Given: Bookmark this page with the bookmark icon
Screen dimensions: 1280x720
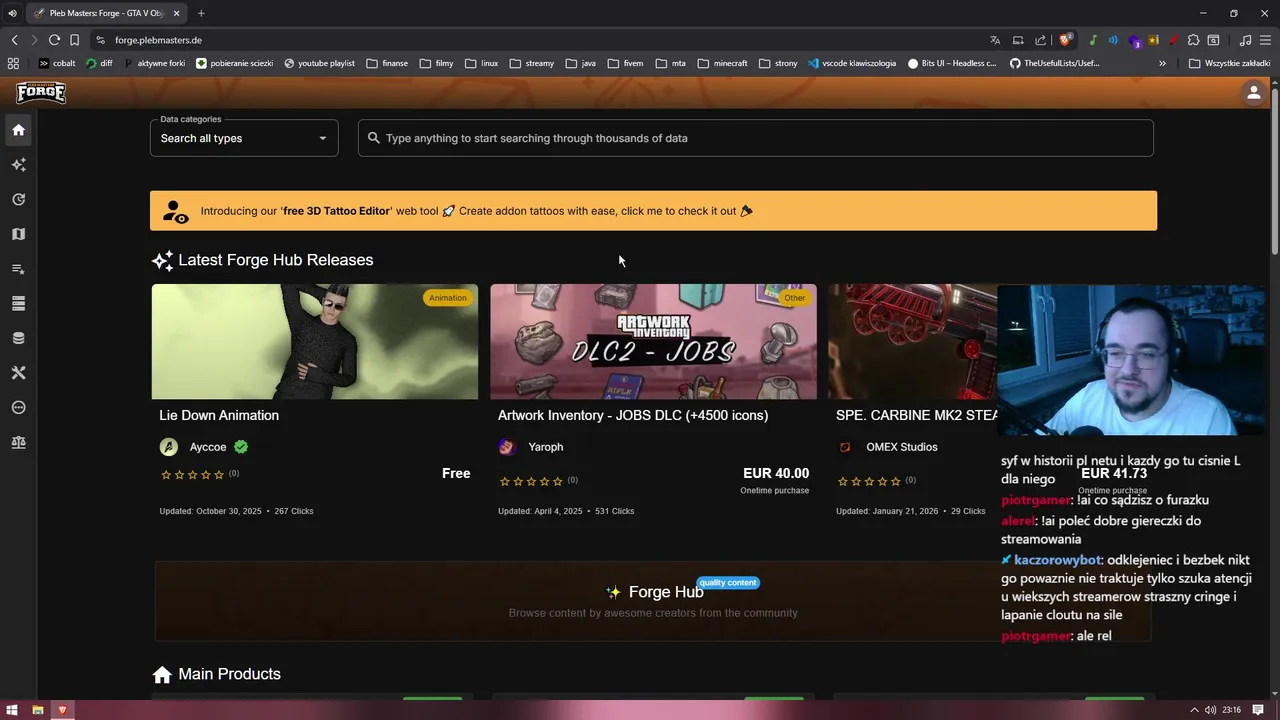Looking at the screenshot, I should pos(74,40).
